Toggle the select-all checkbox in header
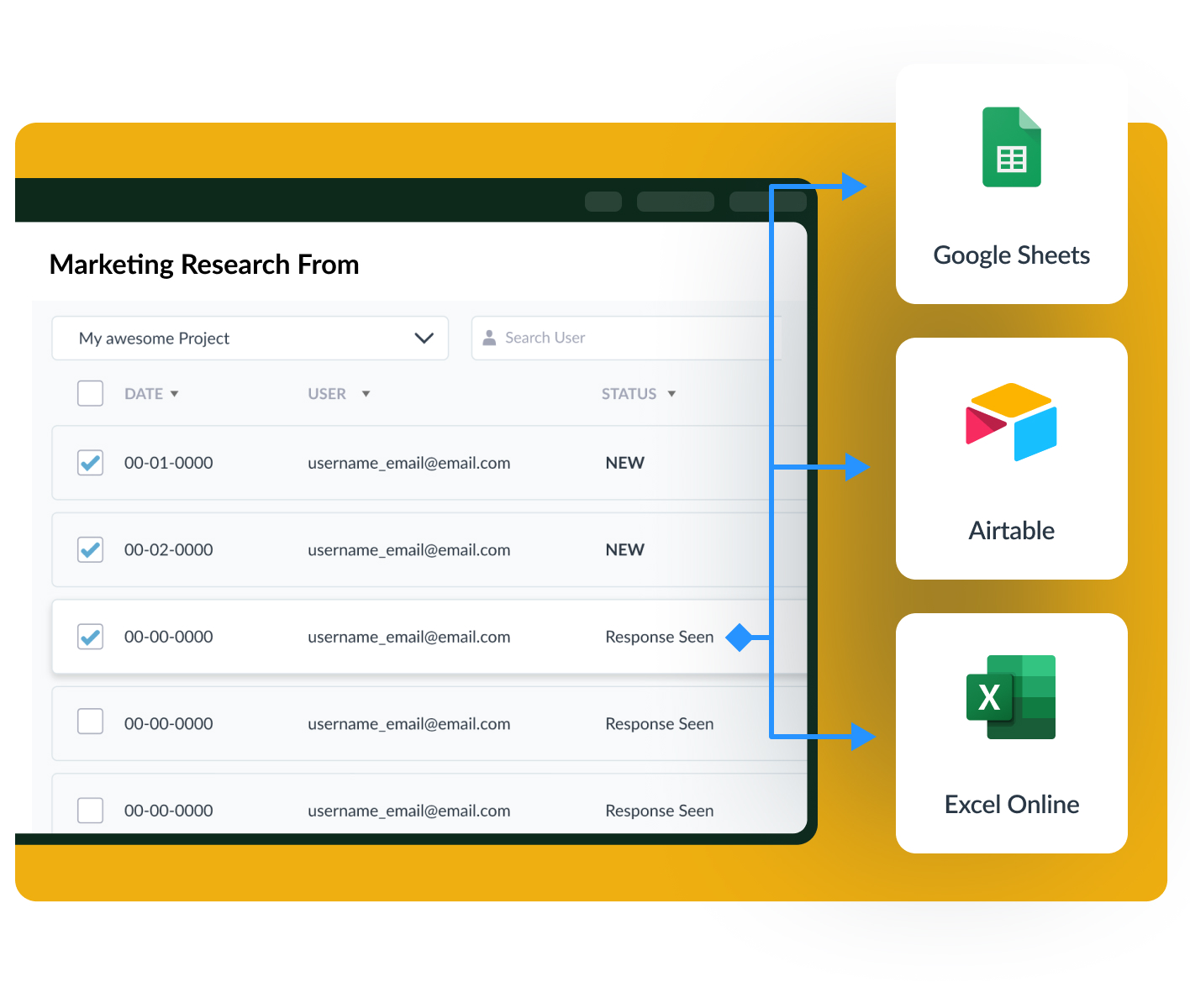This screenshot has width=1190, height=1008. (90, 393)
